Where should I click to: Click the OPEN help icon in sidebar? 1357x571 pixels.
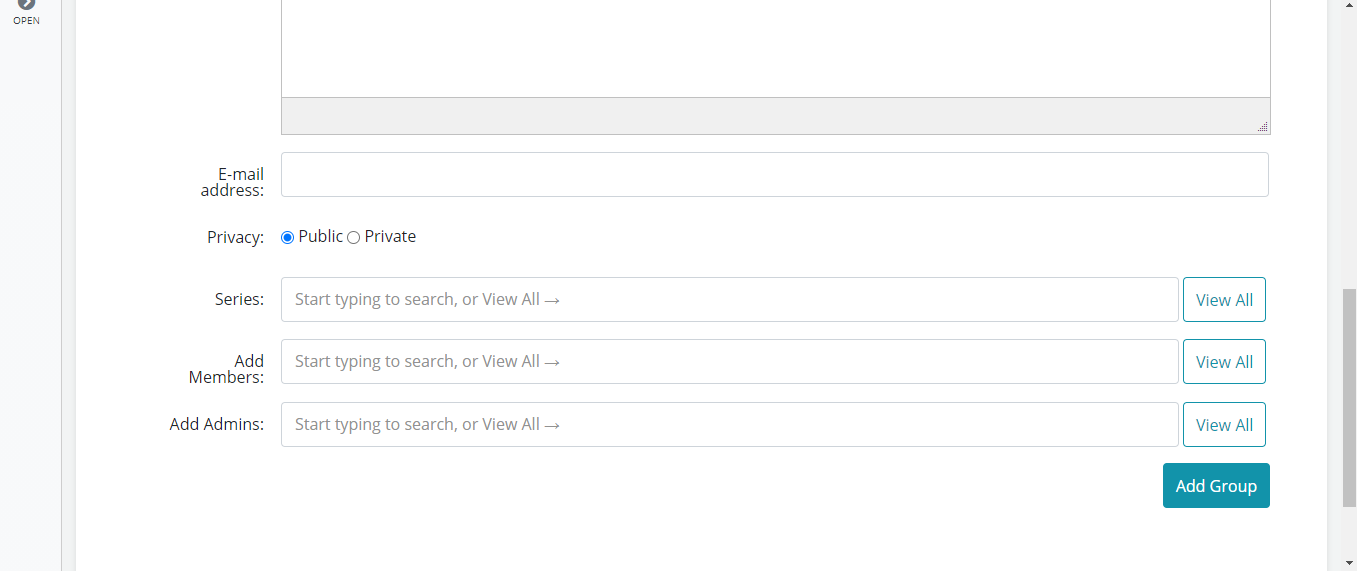(26, 5)
